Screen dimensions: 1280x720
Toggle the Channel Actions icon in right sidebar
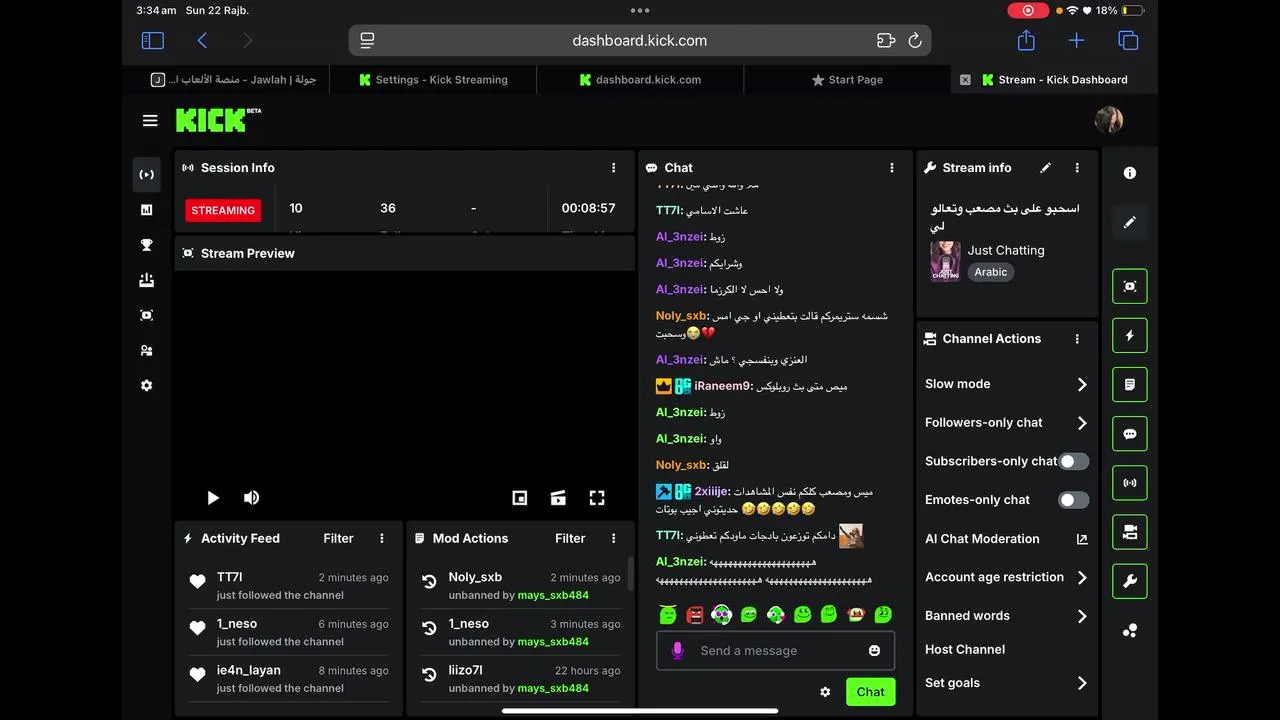(x=1130, y=532)
